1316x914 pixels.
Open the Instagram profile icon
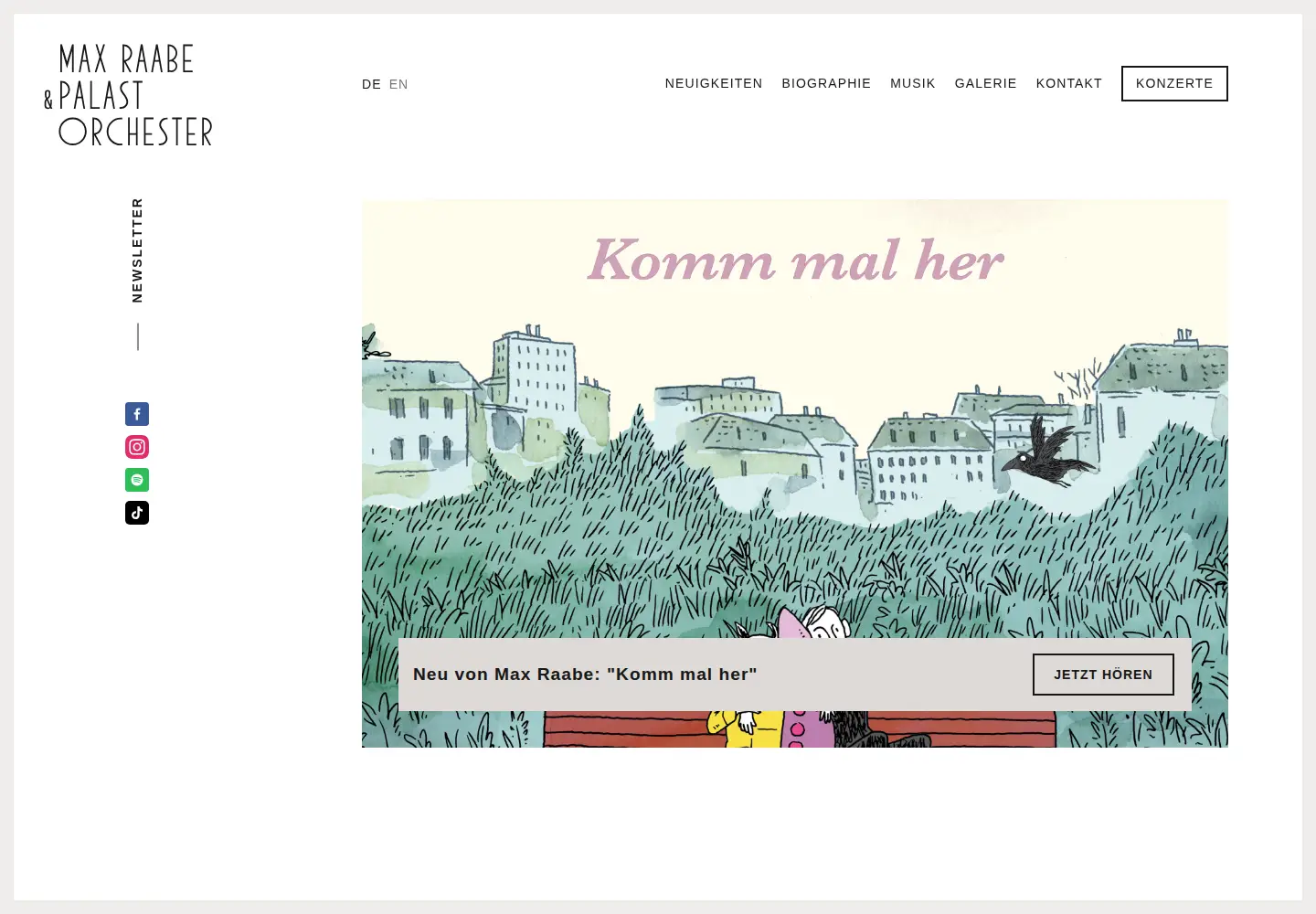tap(137, 447)
